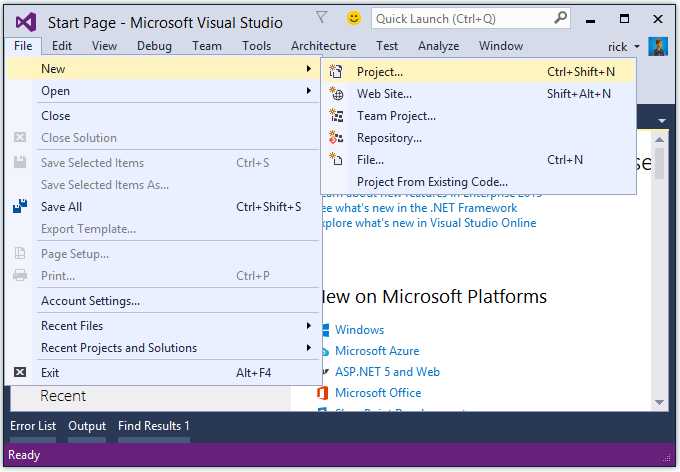Choose Web Site... from the submenu

(x=479, y=94)
